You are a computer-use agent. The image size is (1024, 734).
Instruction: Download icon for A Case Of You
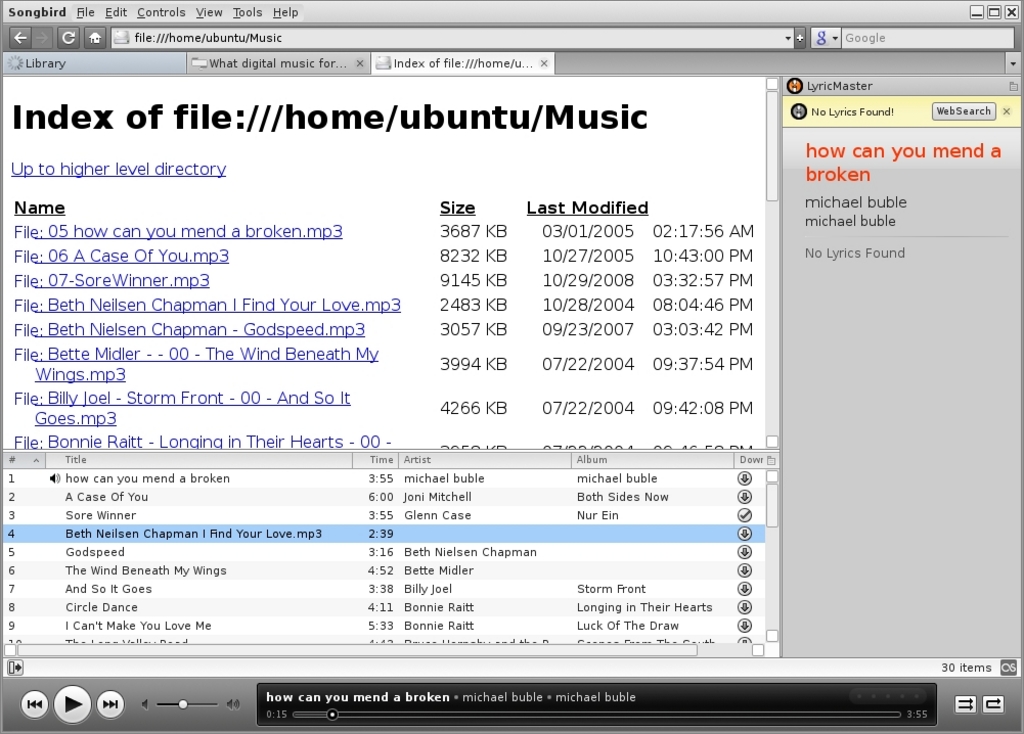(744, 497)
